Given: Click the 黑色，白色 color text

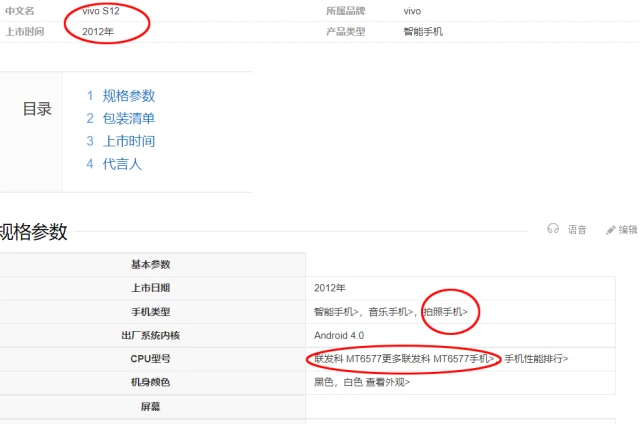Looking at the screenshot, I should [338, 382].
